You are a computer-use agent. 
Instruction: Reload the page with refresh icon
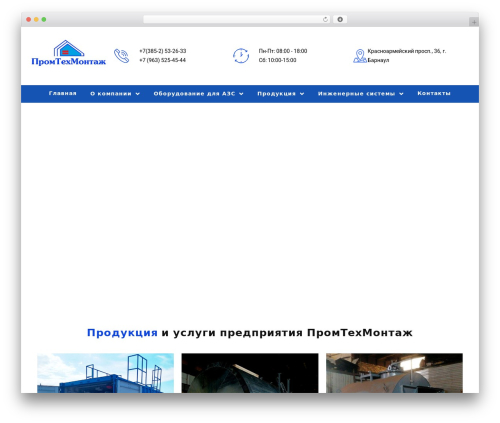tap(325, 20)
